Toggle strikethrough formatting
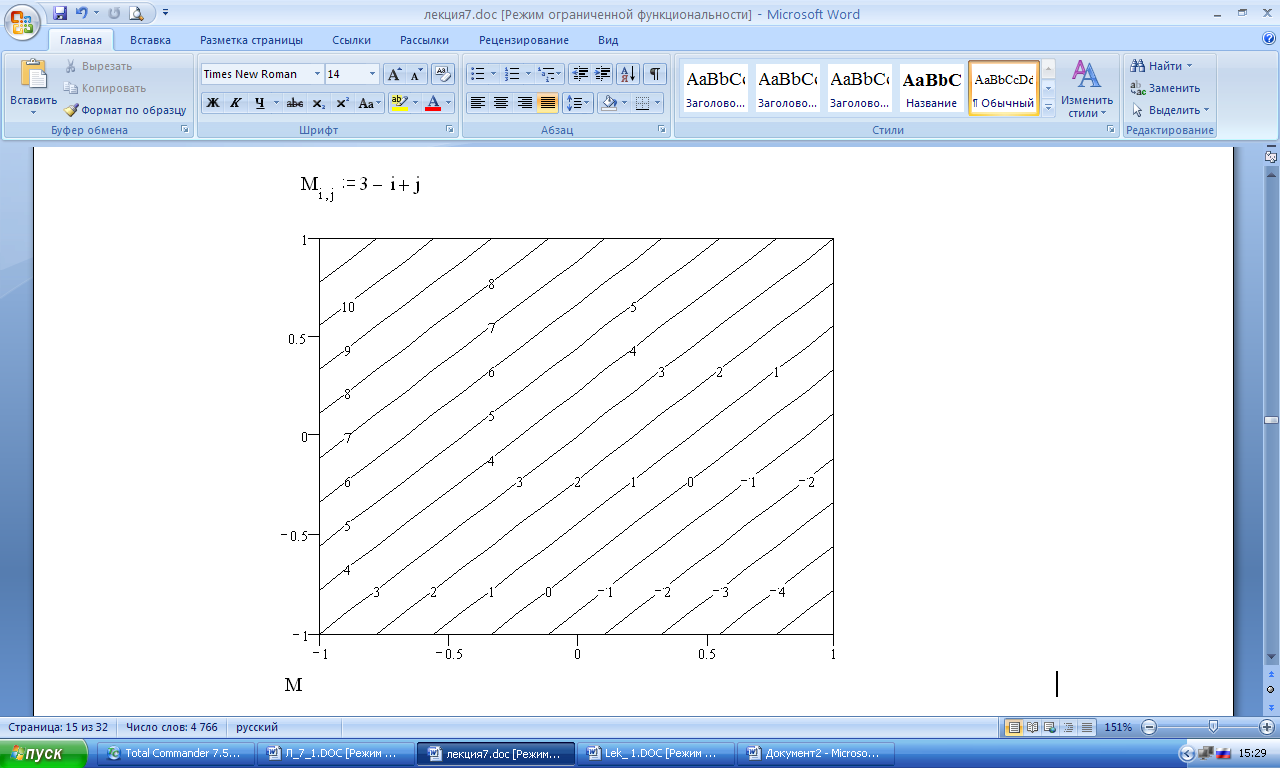 [x=294, y=102]
